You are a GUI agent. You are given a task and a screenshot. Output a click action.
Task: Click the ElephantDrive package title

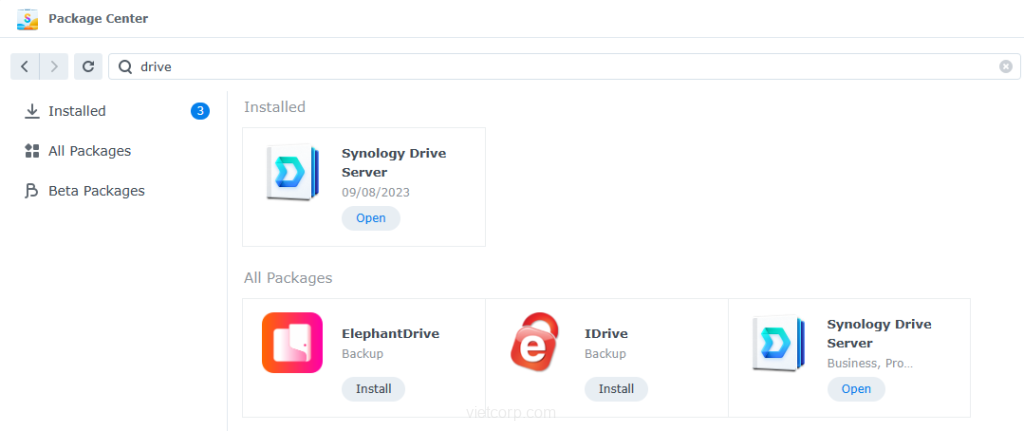[390, 334]
